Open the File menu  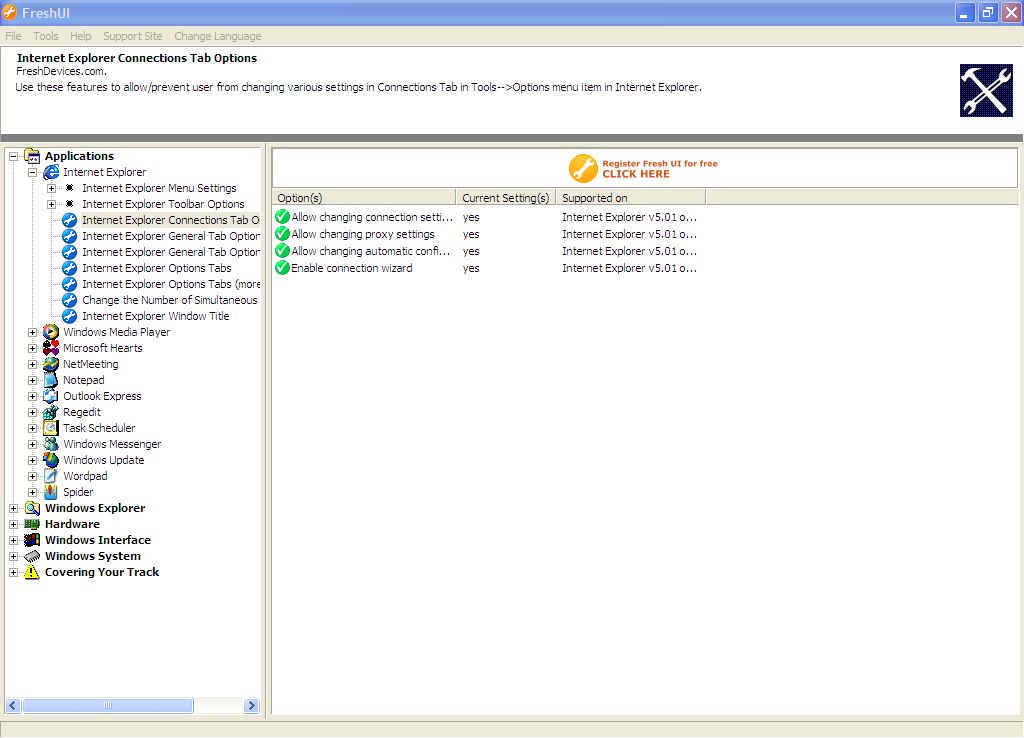pos(13,36)
